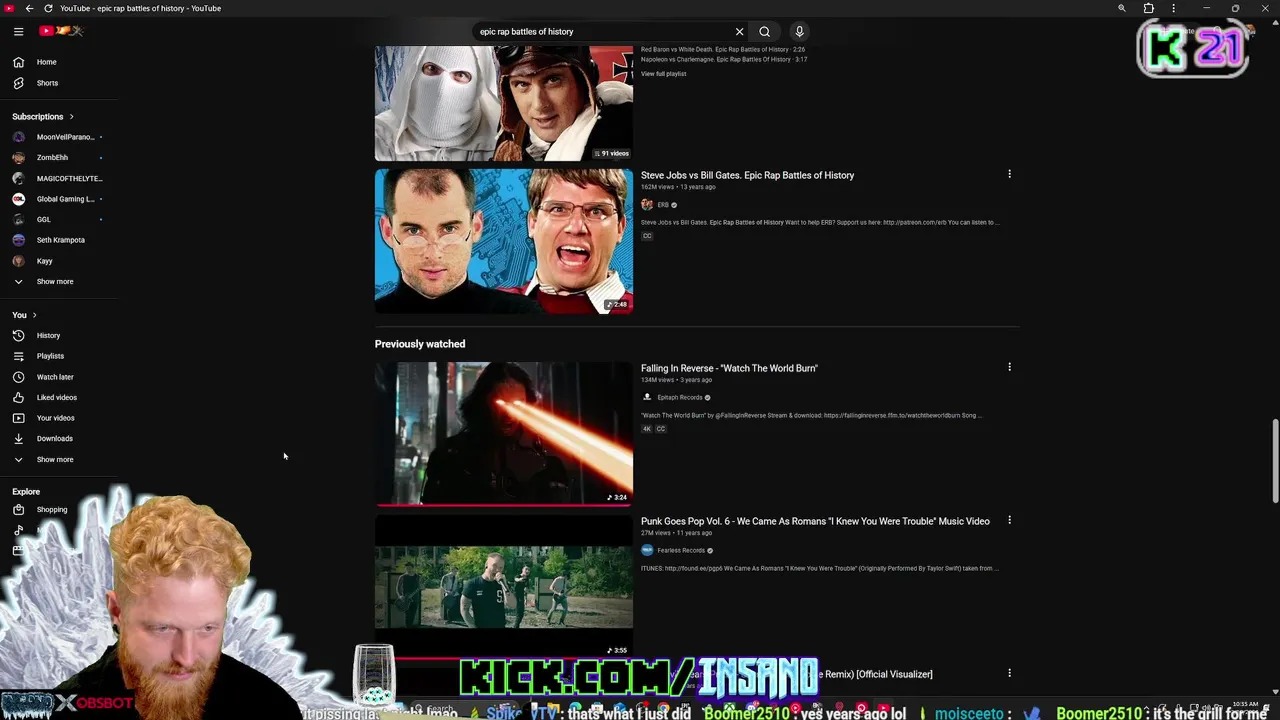The height and width of the screenshot is (720, 1280).
Task: Open options for Official Visualizer video
Action: [x=1009, y=673]
